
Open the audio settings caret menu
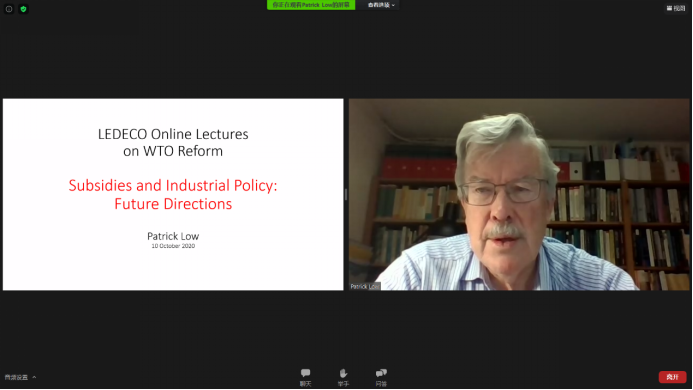[x=34, y=377]
